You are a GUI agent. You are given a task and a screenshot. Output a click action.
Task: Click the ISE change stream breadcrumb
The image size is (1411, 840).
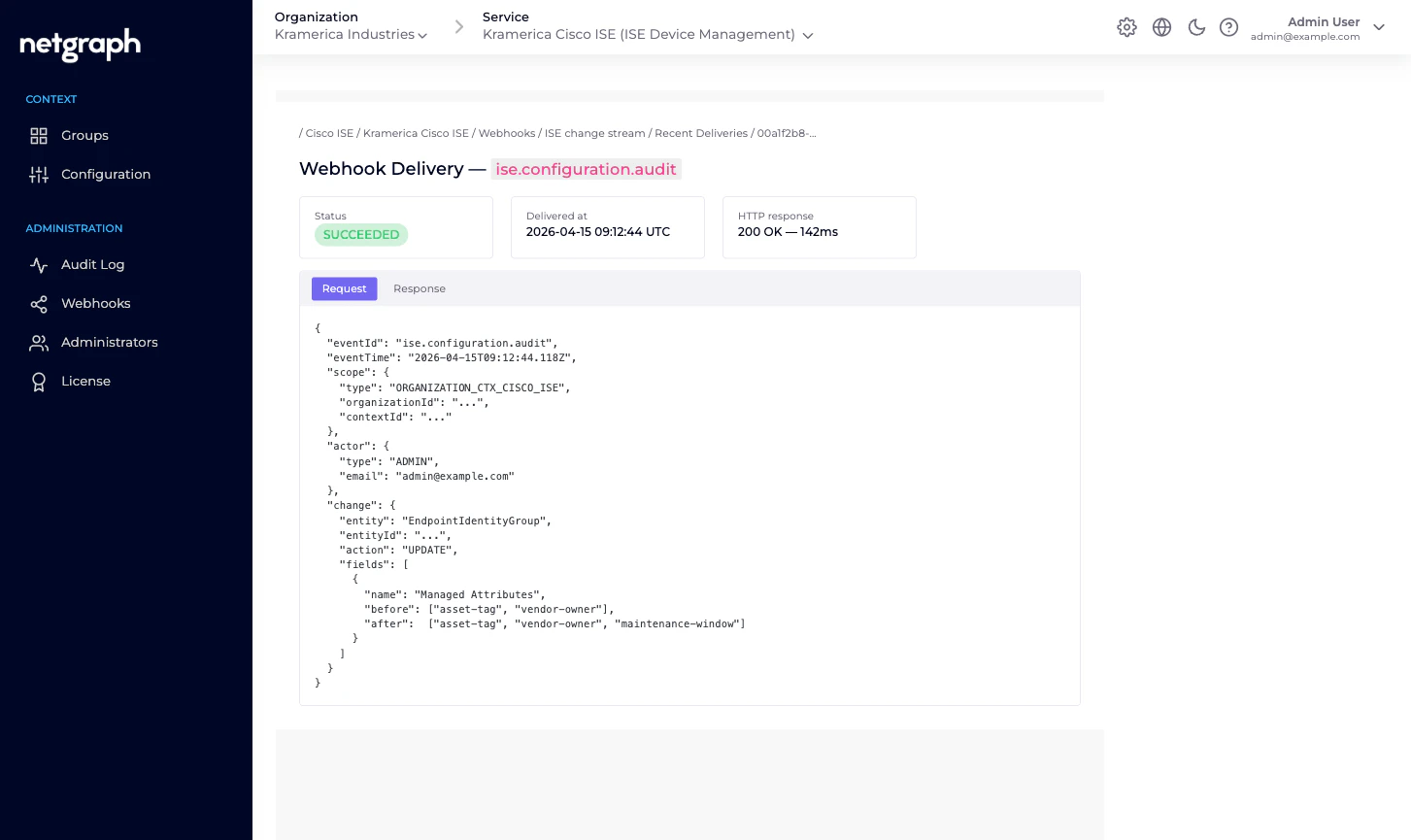tap(594, 133)
